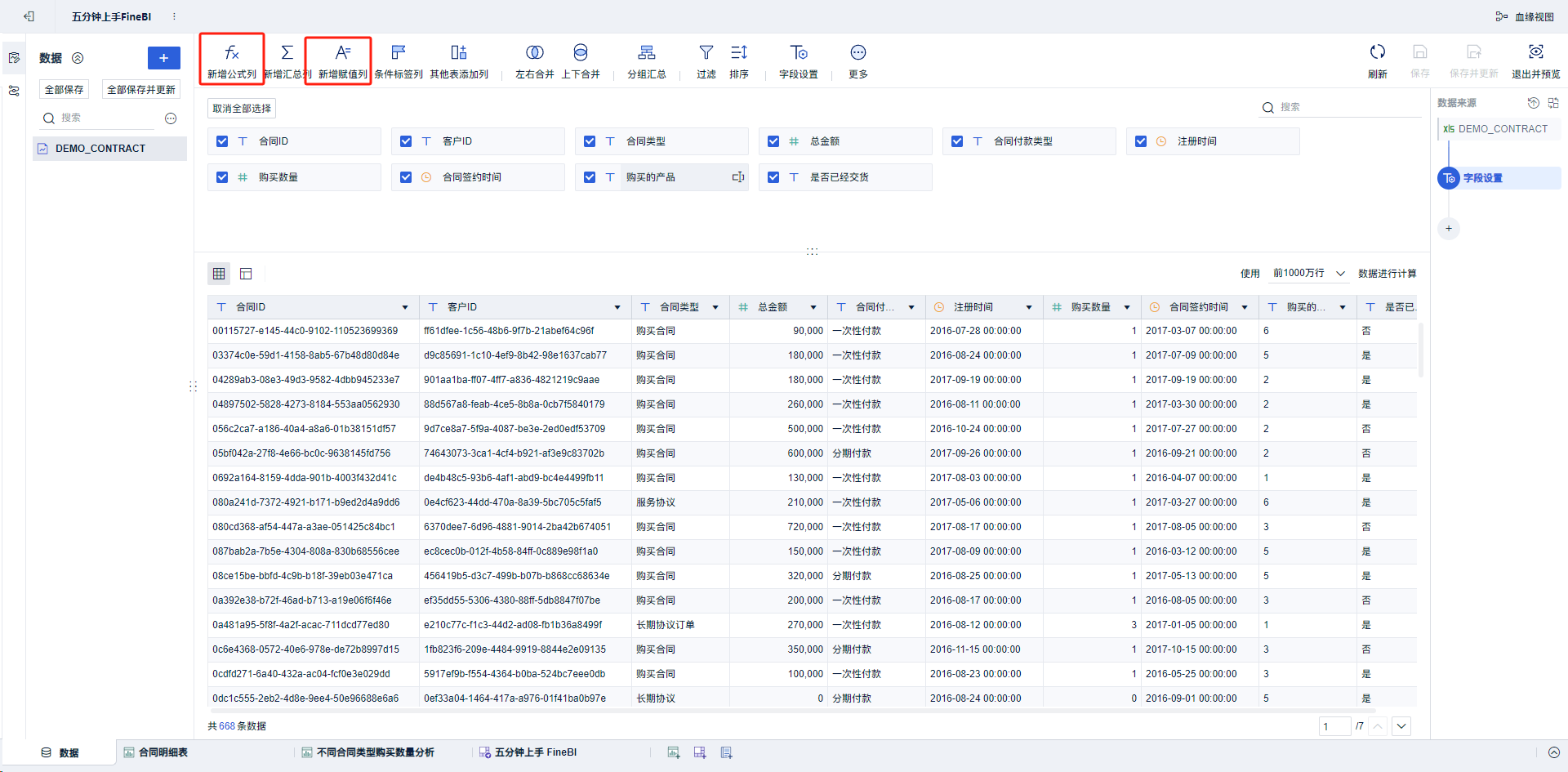
Task: Click the blue plus add data button
Action: tap(164, 58)
